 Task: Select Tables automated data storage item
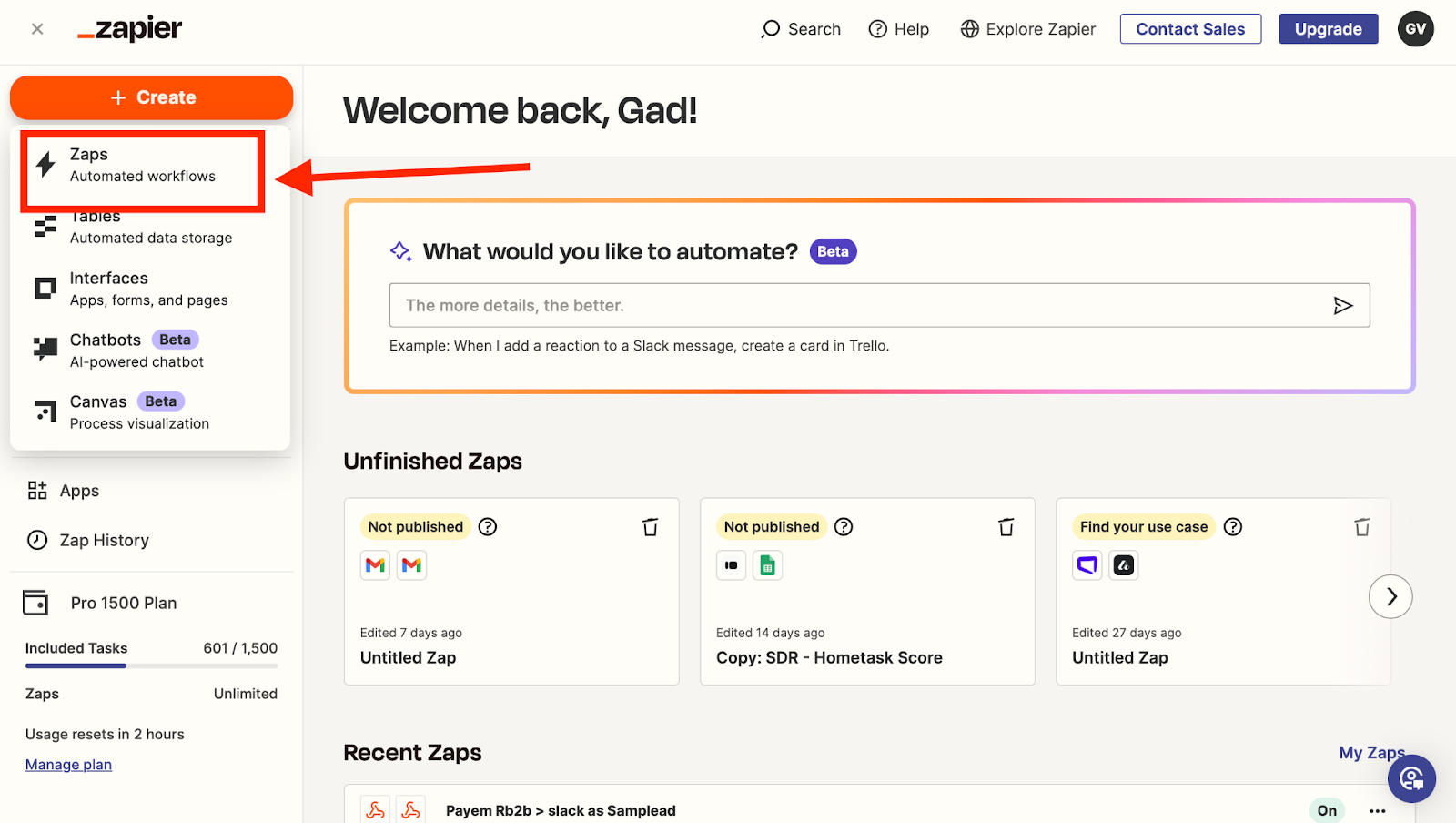pos(150,228)
